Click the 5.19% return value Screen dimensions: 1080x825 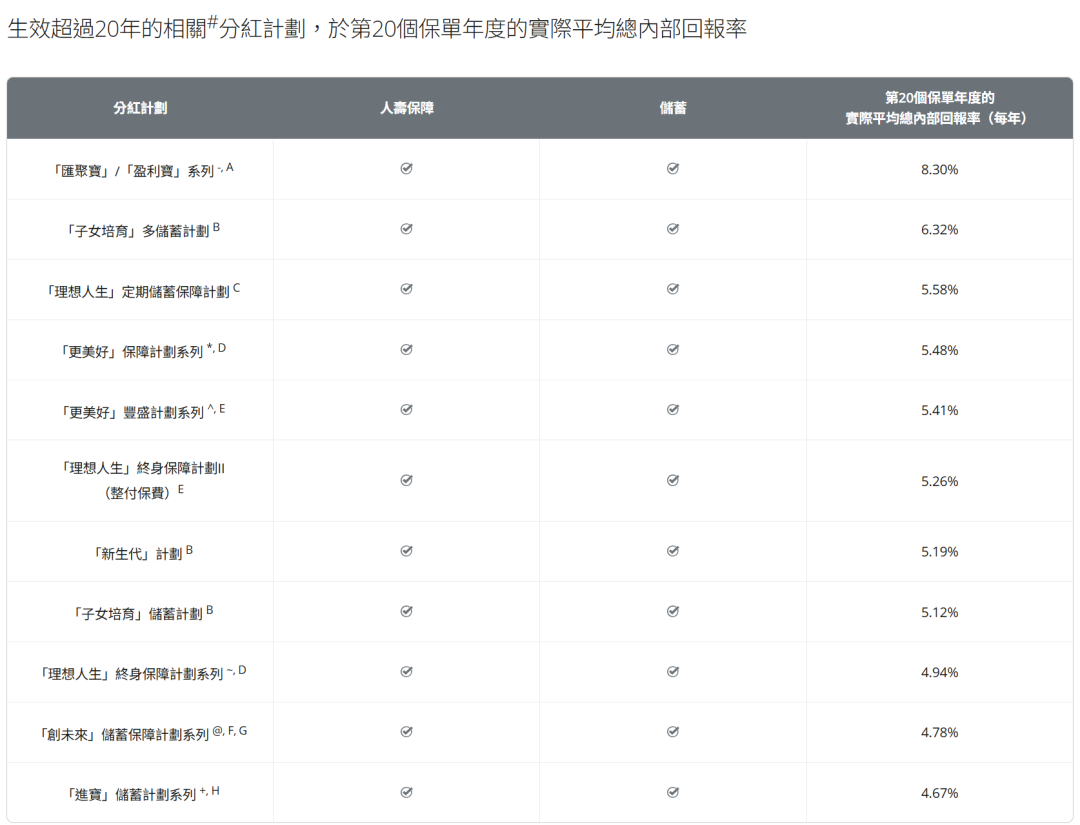939,552
